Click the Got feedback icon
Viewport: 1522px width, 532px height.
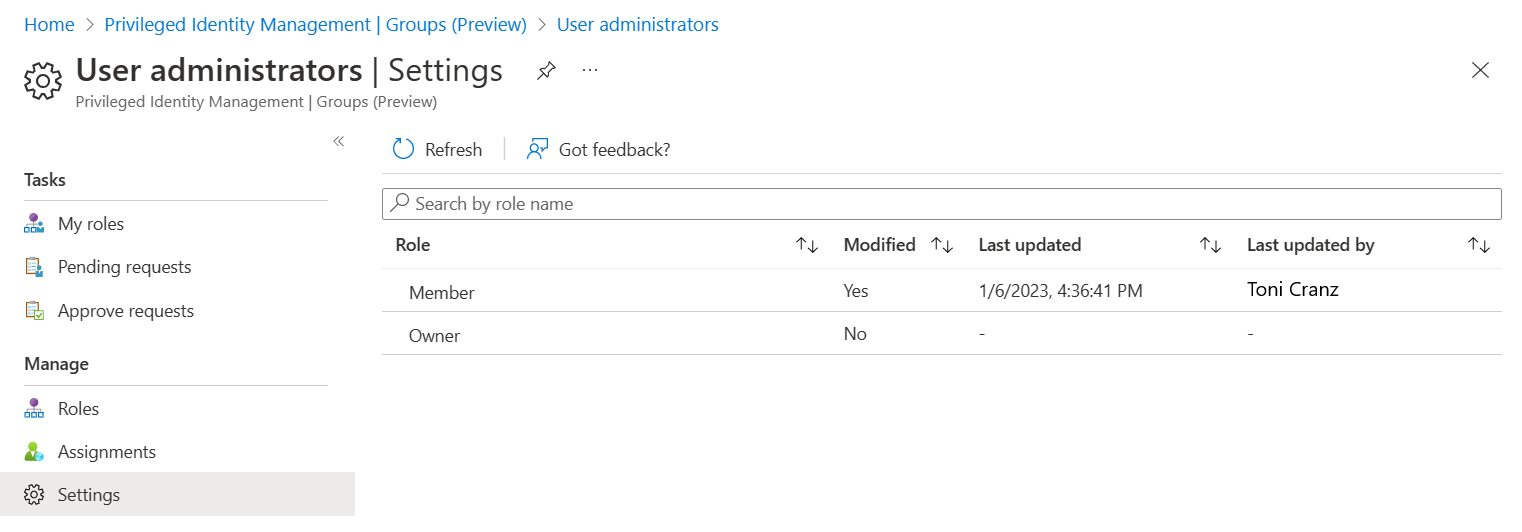click(538, 149)
